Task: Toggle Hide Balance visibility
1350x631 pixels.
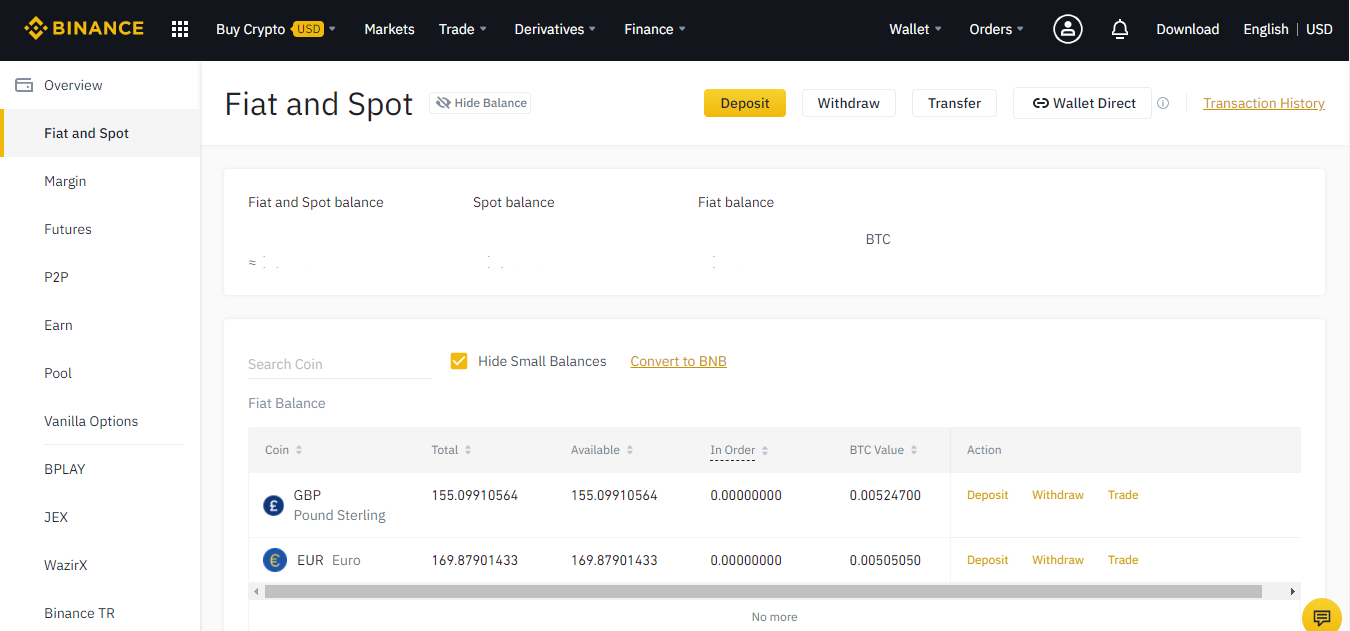Action: point(480,103)
